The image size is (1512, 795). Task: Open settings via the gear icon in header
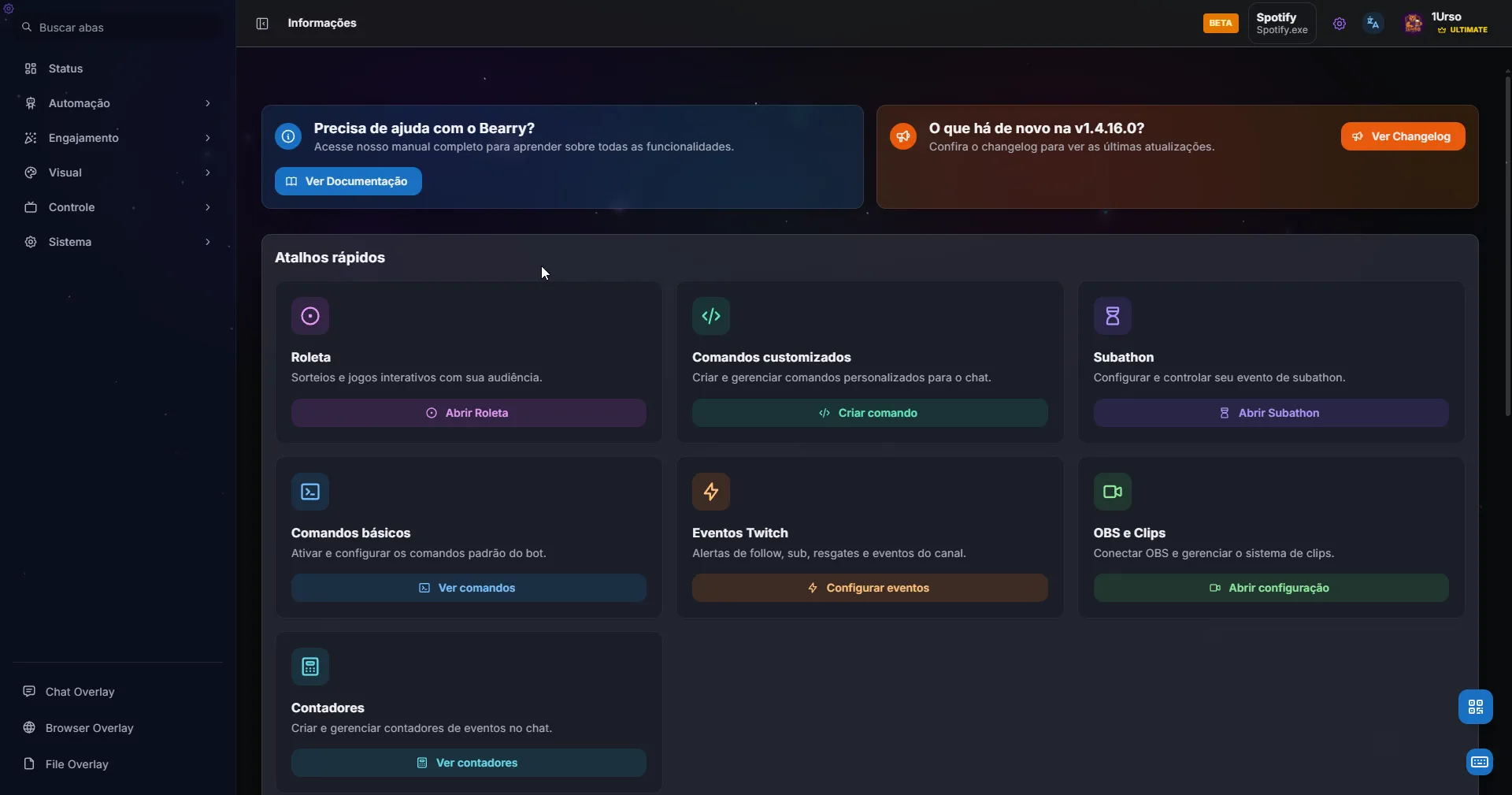click(x=1339, y=24)
